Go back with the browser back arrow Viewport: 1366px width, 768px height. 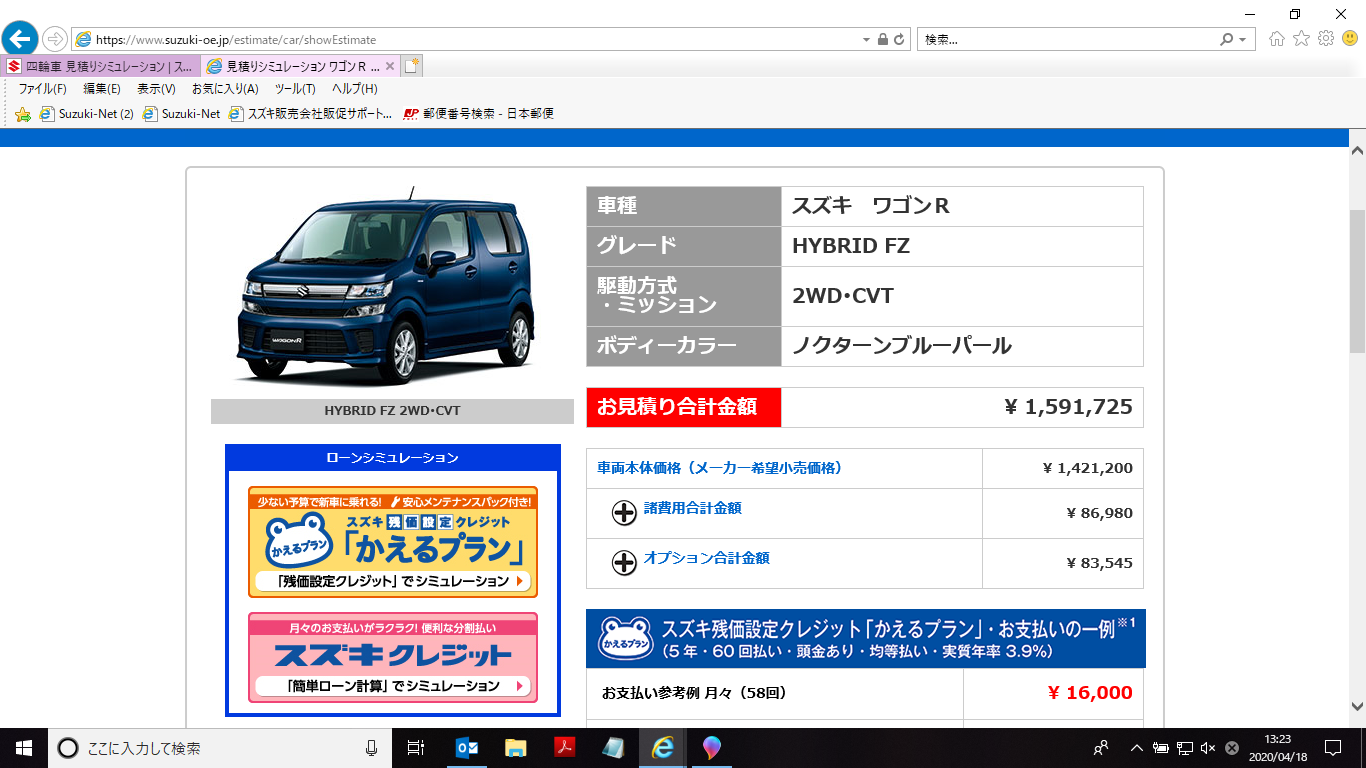19,39
